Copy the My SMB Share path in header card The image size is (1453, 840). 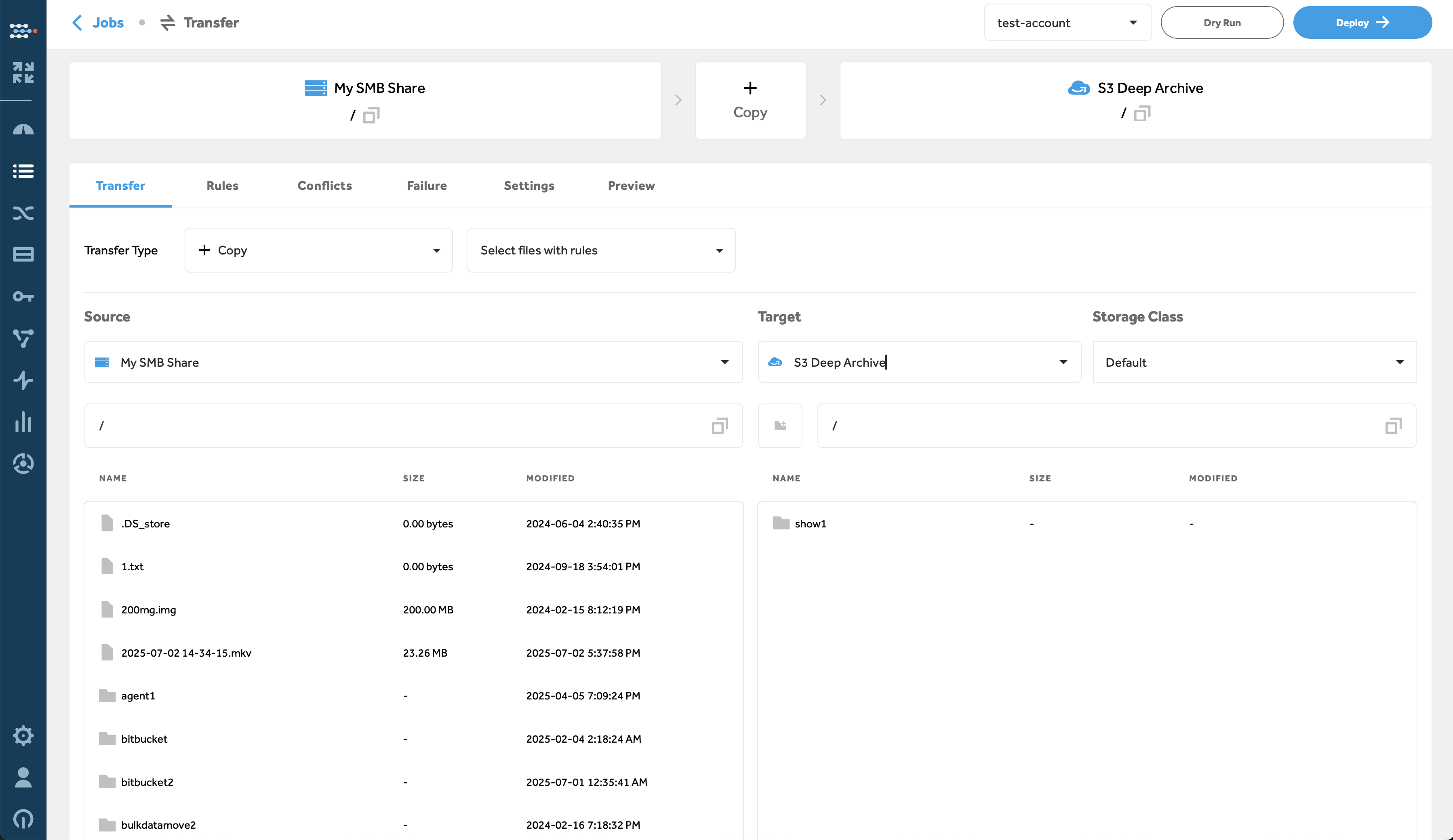point(371,115)
